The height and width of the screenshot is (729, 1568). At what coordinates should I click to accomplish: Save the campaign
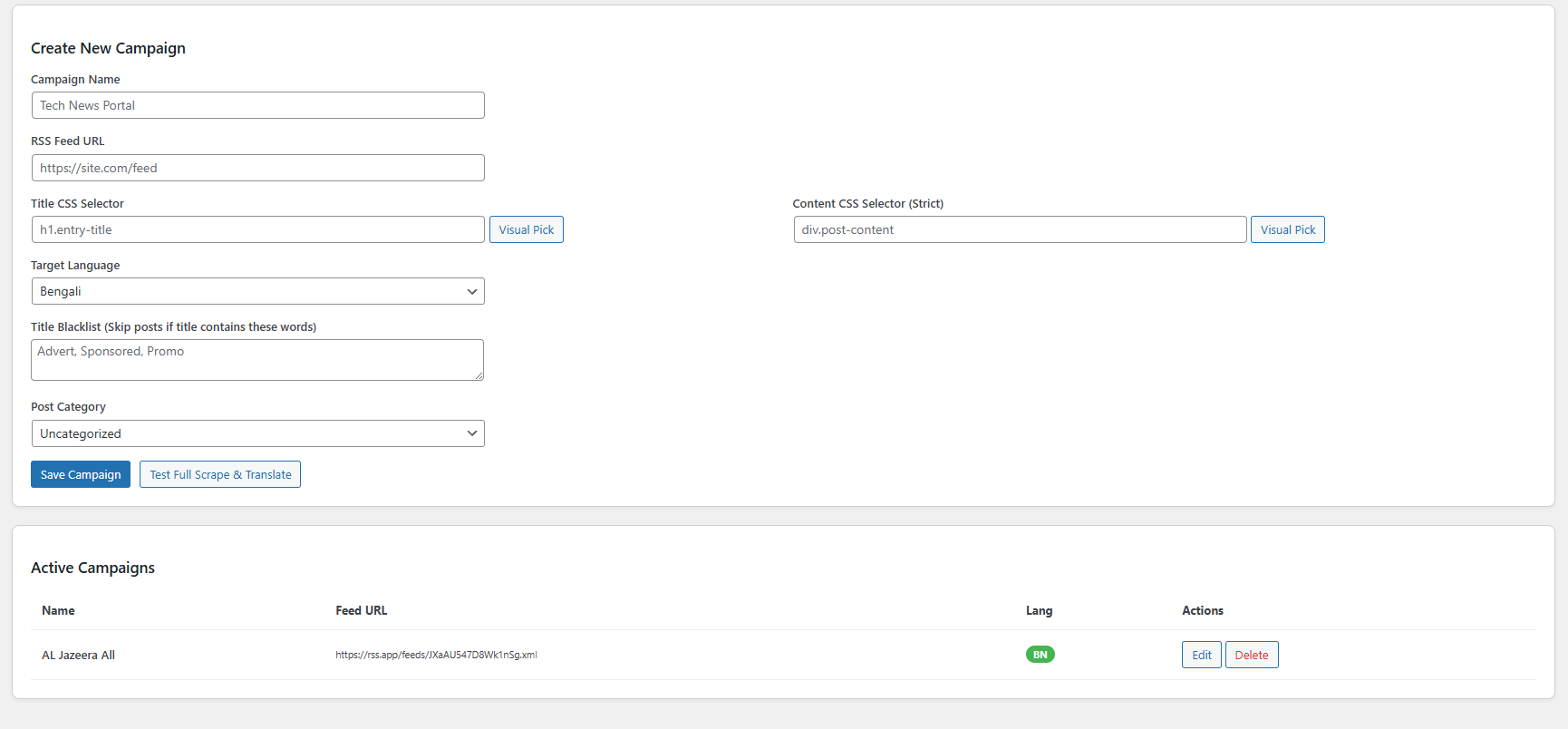[x=81, y=474]
